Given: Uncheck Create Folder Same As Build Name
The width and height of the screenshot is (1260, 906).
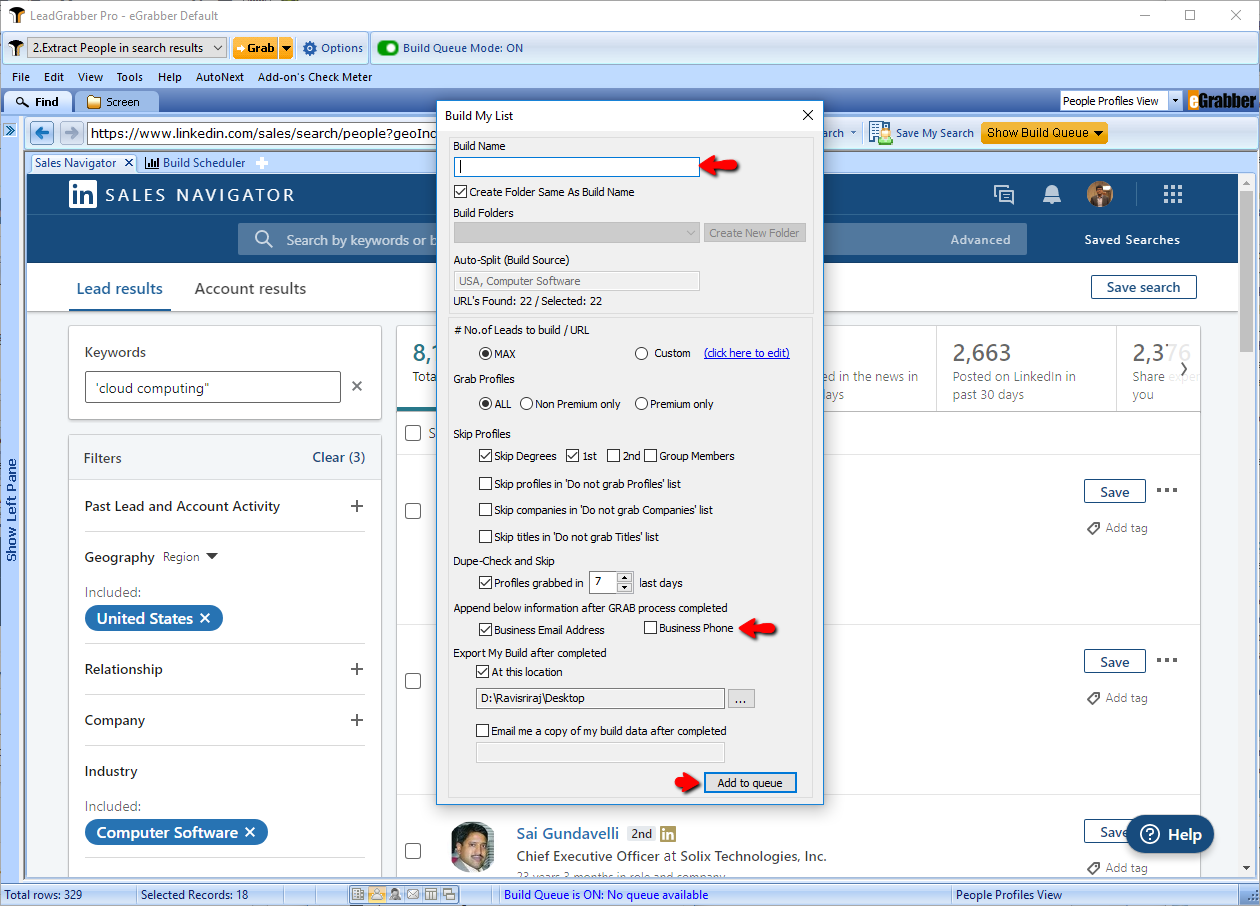Looking at the screenshot, I should 460,192.
